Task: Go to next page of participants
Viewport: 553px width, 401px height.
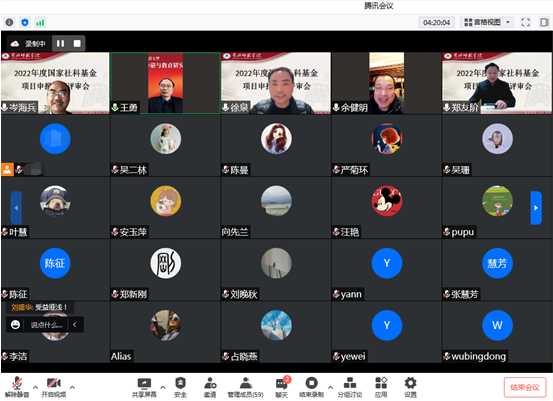Action: (536, 208)
